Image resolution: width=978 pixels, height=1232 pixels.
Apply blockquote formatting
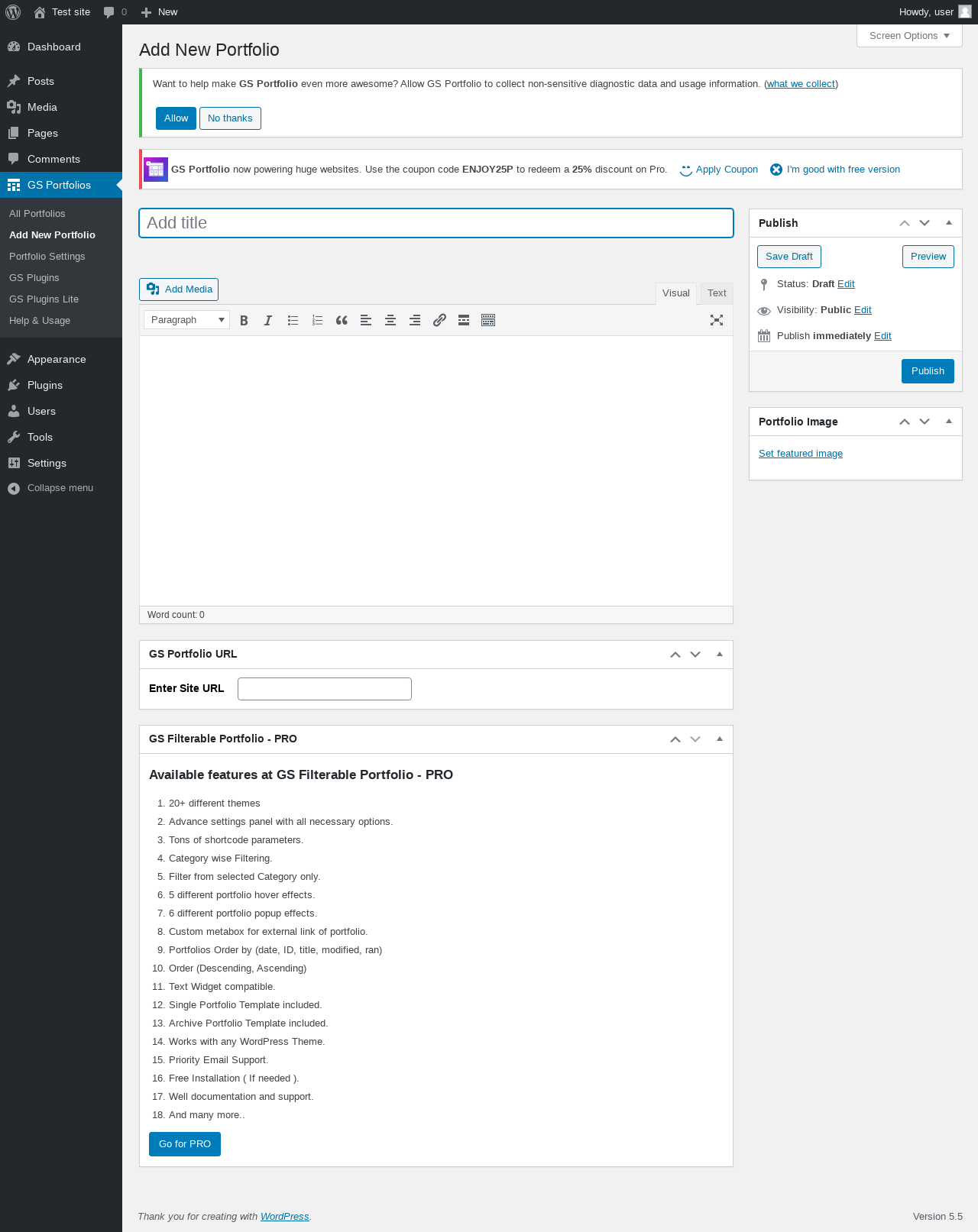point(342,321)
